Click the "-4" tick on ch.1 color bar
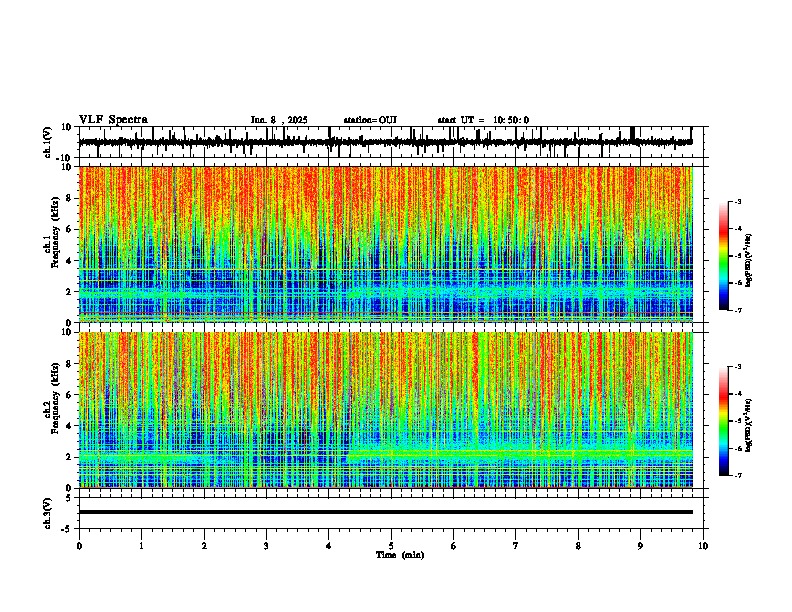Screen dimensions: 792x612 pyautogui.click(x=738, y=229)
